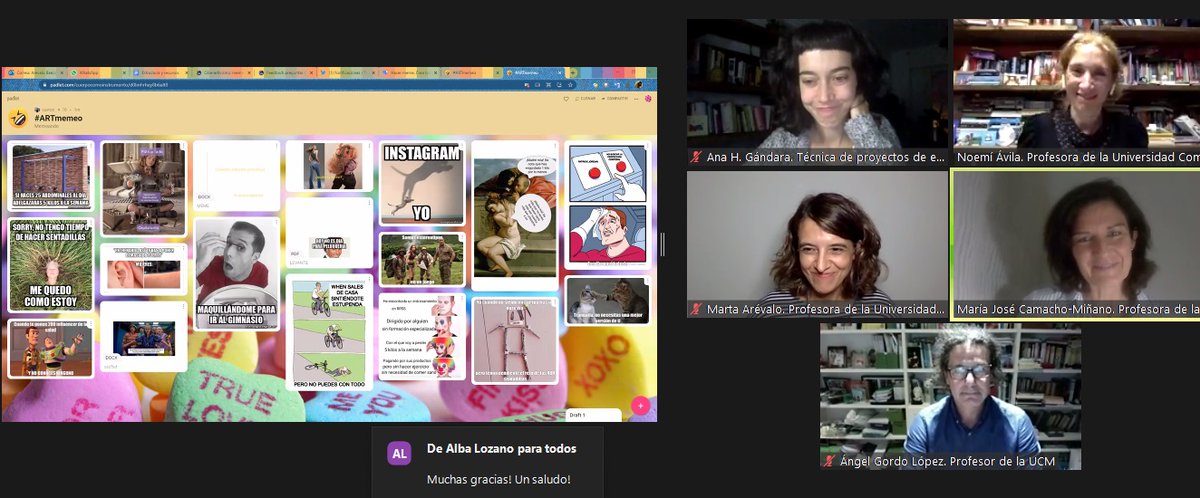The image size is (1200, 498).
Task: Open the abdominales brick wall meme card
Action: tap(50, 176)
